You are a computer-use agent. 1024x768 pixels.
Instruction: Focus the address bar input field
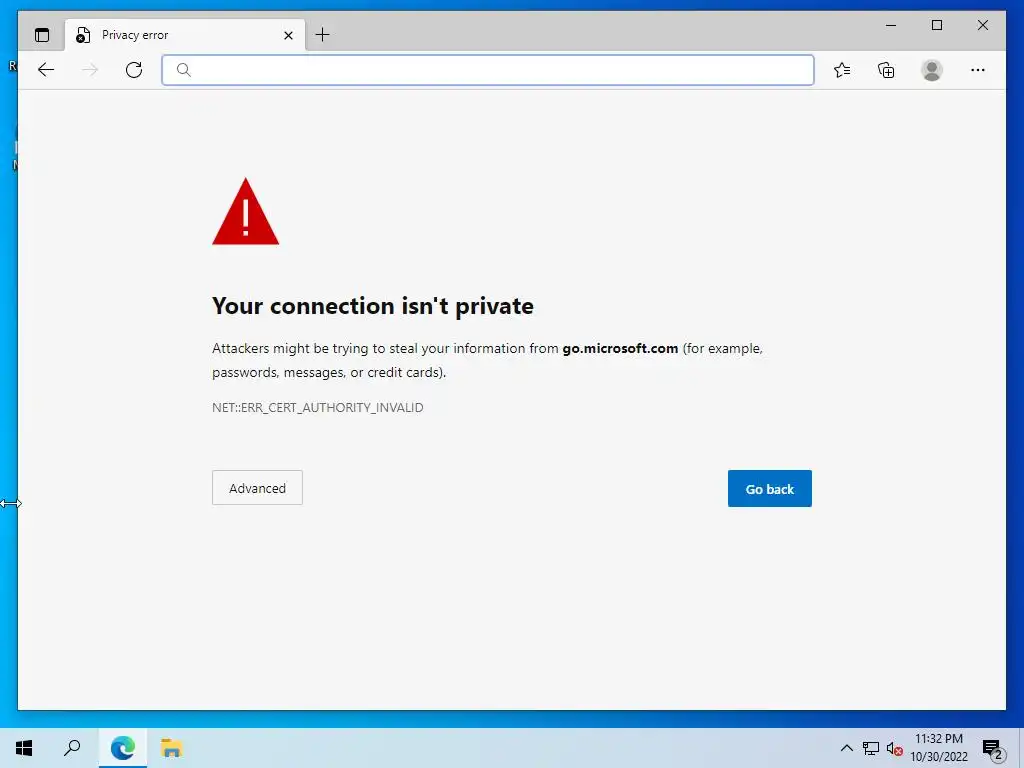[488, 70]
